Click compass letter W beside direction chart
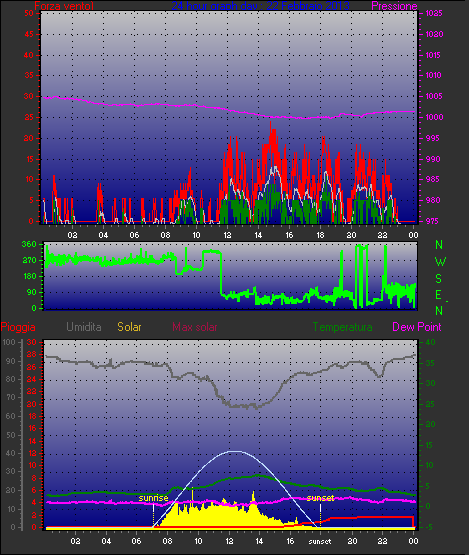469x555 pixels. 440,262
